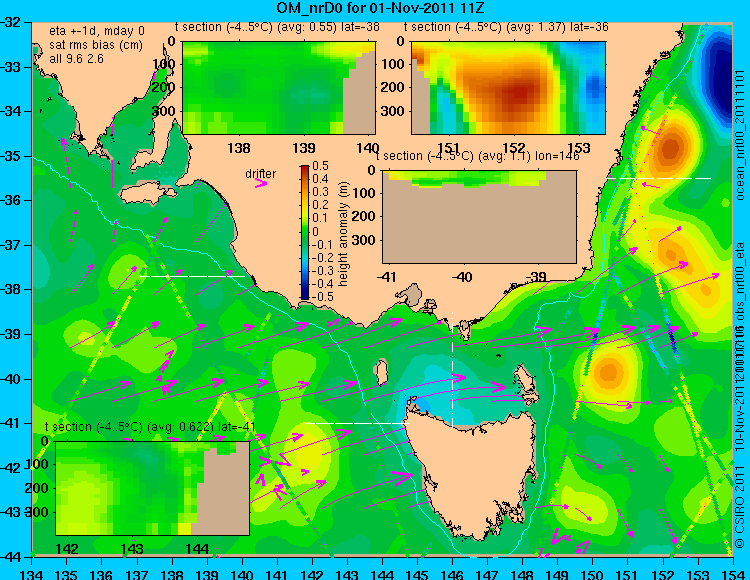Select the 't section' title with lat=-38

point(277,27)
